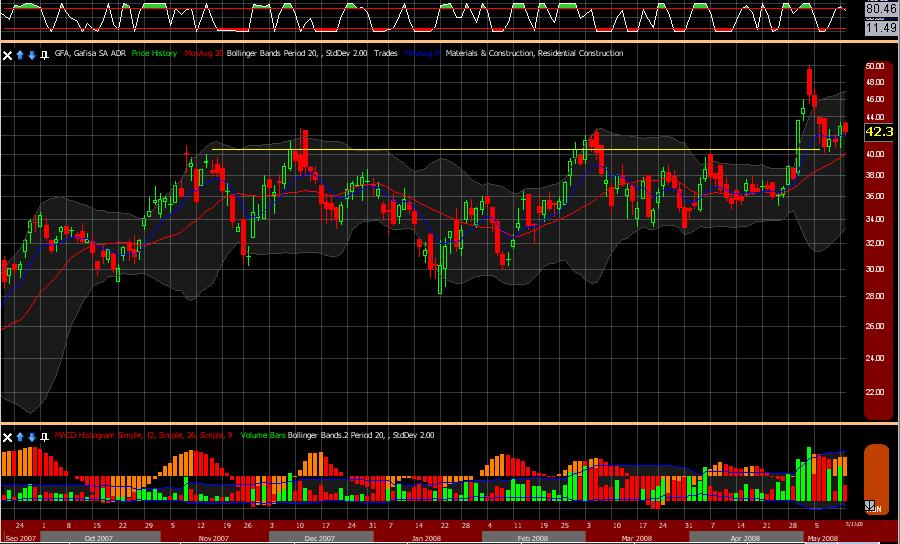Click the 40.00 price scale label
Viewport: 900px width, 544px height.
click(x=875, y=154)
